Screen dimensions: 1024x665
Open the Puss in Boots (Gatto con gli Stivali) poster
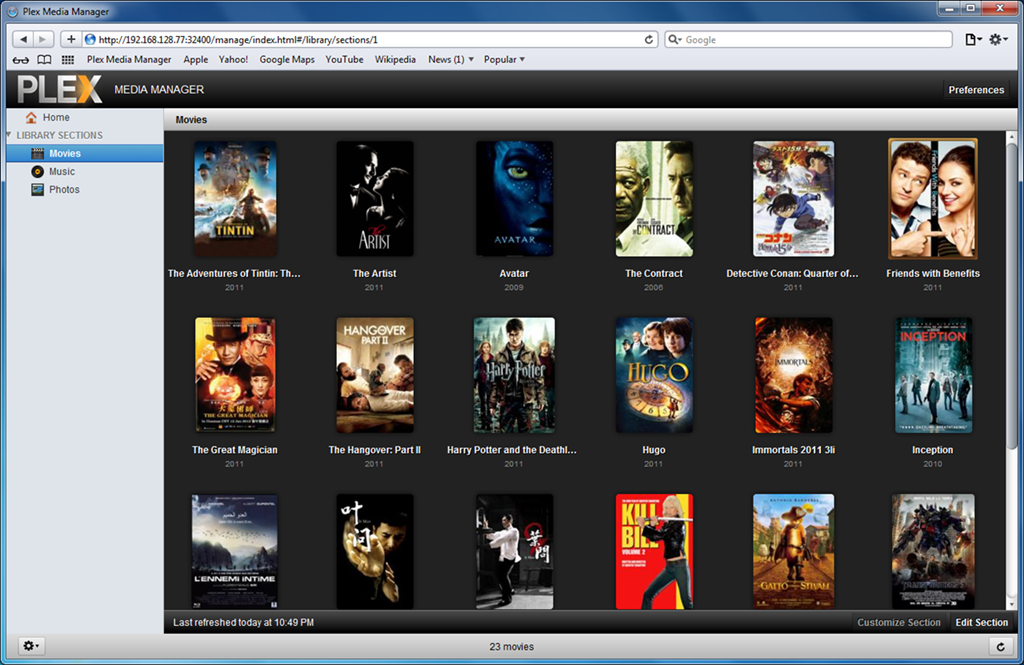click(793, 551)
